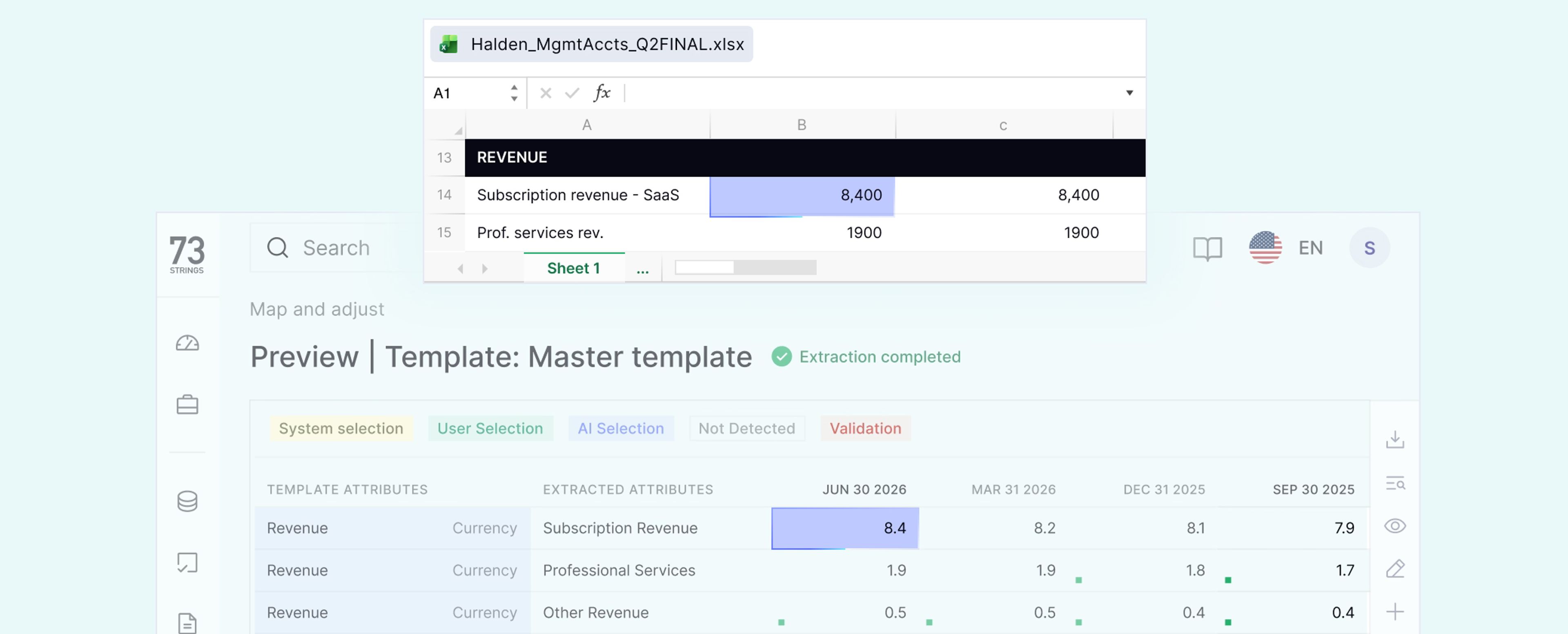Click the spreadsheet horizontal scrollbar
The image size is (1568, 634).
[x=745, y=267]
